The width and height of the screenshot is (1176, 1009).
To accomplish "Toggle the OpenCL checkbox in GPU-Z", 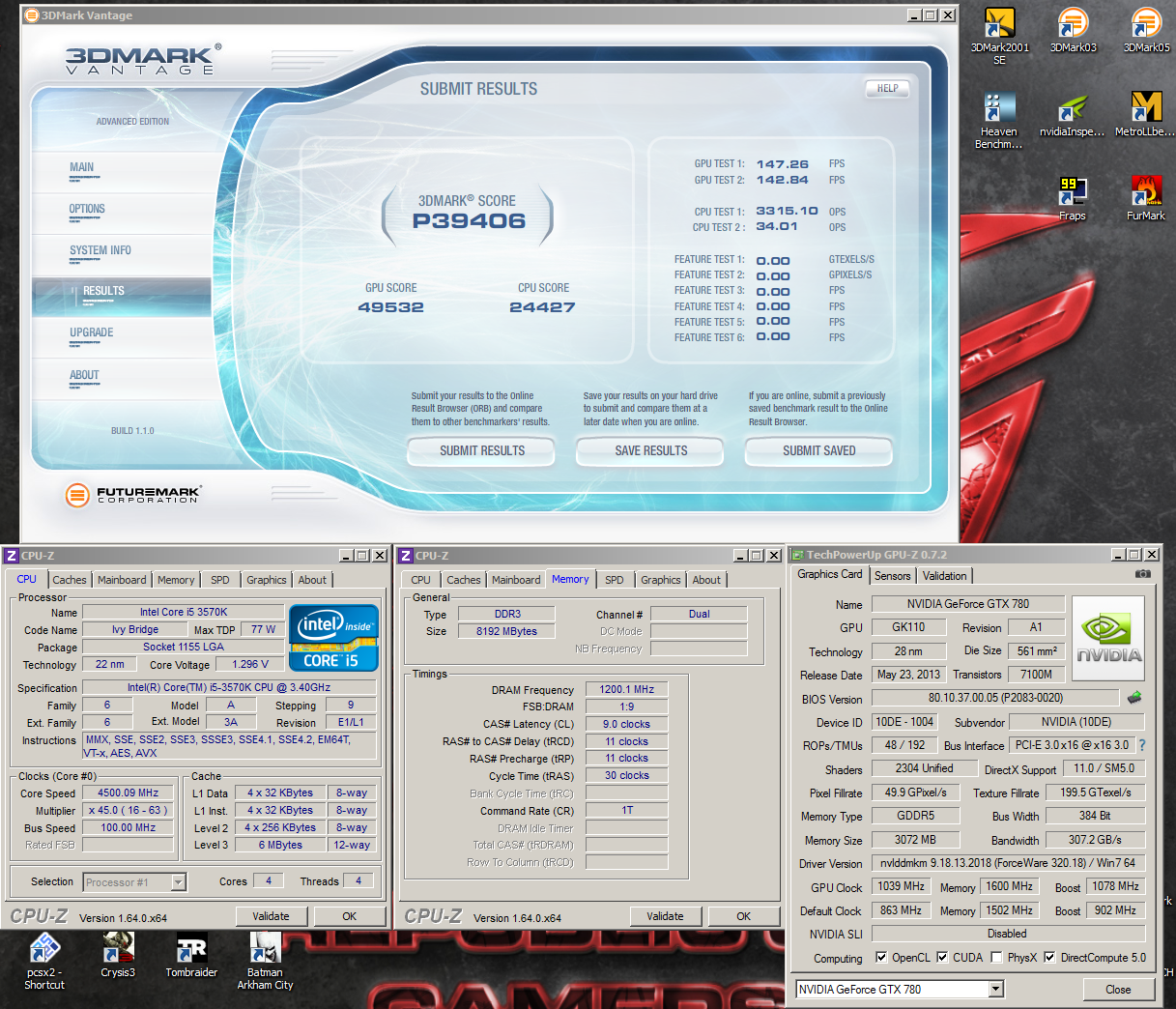I will [881, 958].
